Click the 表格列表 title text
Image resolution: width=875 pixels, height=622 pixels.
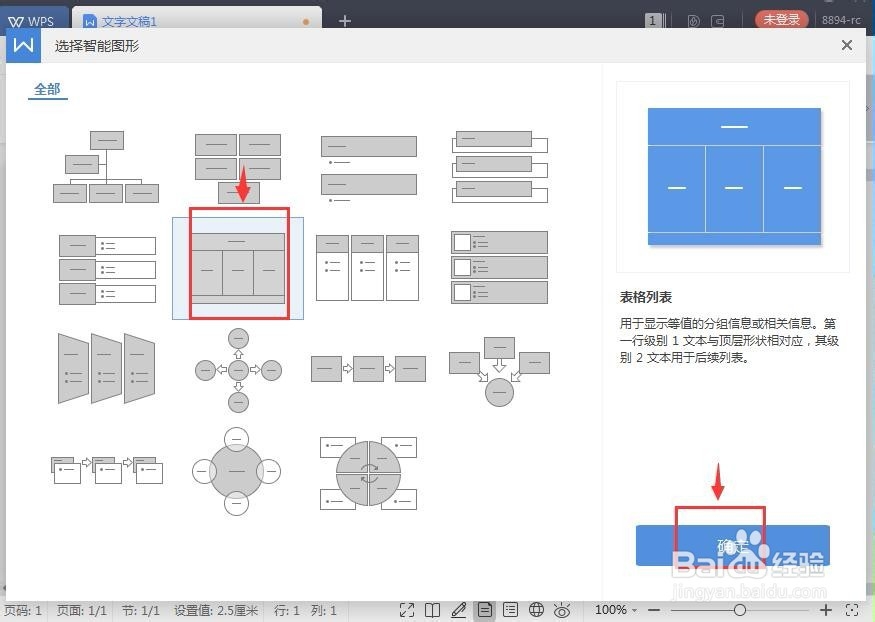pos(646,297)
